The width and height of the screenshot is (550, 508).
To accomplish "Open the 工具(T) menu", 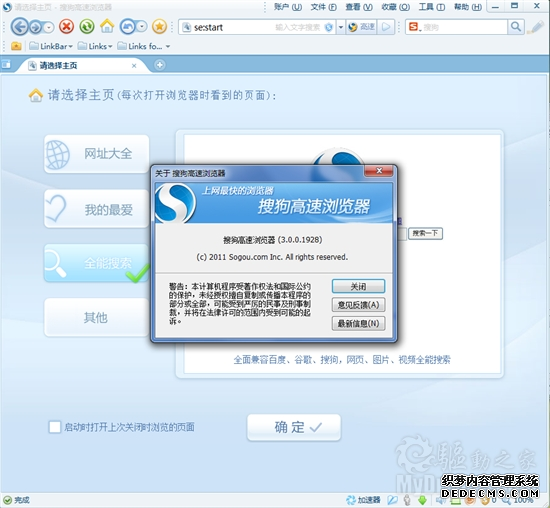I will pyautogui.click(x=432, y=7).
